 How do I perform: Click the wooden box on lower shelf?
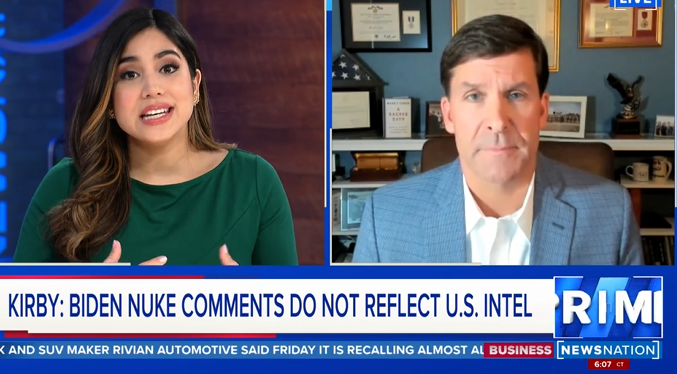click(376, 166)
